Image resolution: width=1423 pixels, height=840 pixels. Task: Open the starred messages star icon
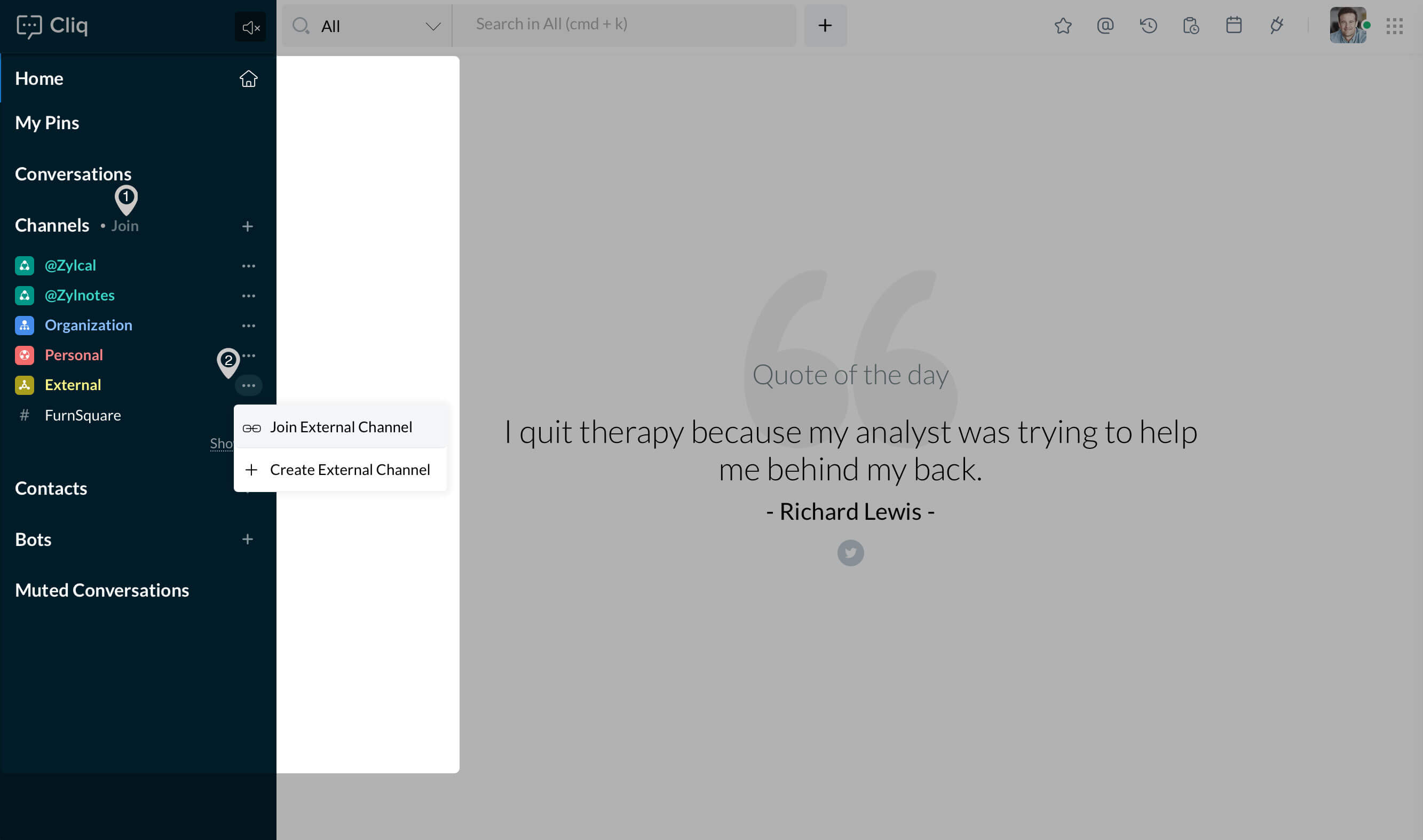[1062, 26]
